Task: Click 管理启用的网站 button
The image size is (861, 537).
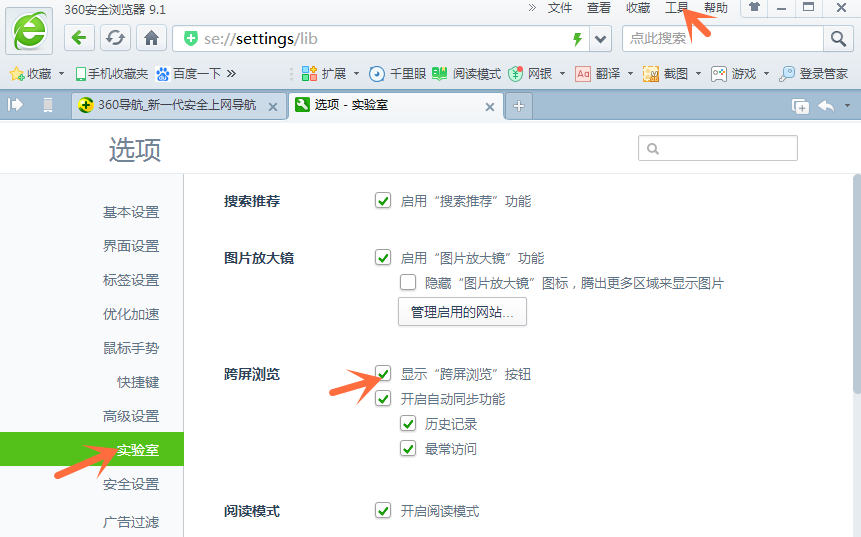Action: click(462, 312)
